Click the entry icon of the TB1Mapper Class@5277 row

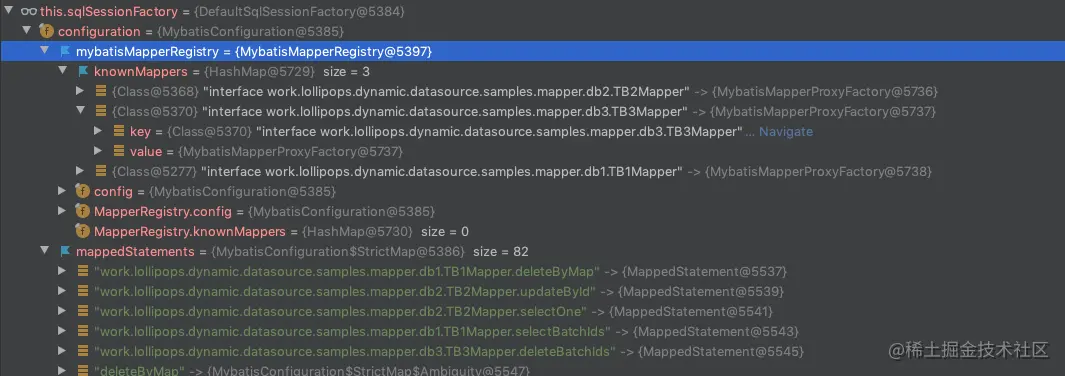pyautogui.click(x=101, y=171)
